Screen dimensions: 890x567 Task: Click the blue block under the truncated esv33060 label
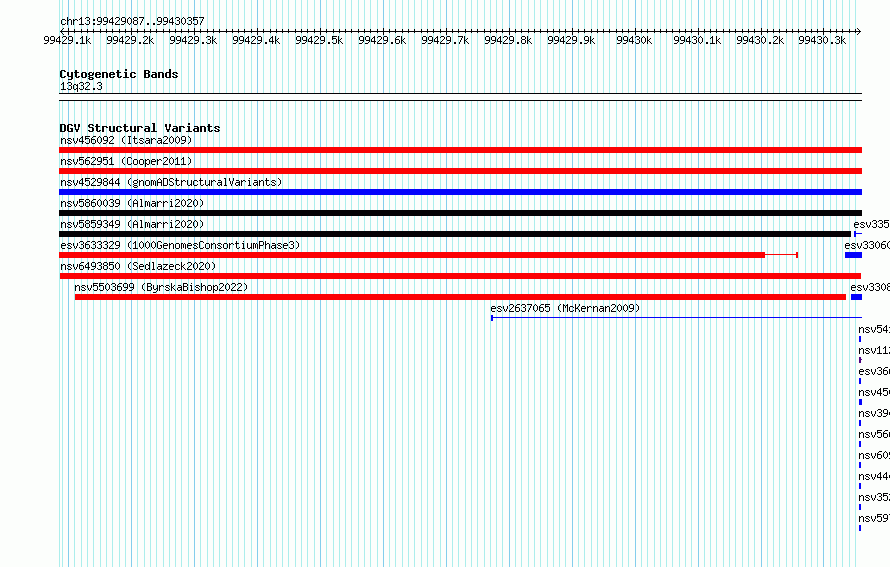tap(854, 255)
